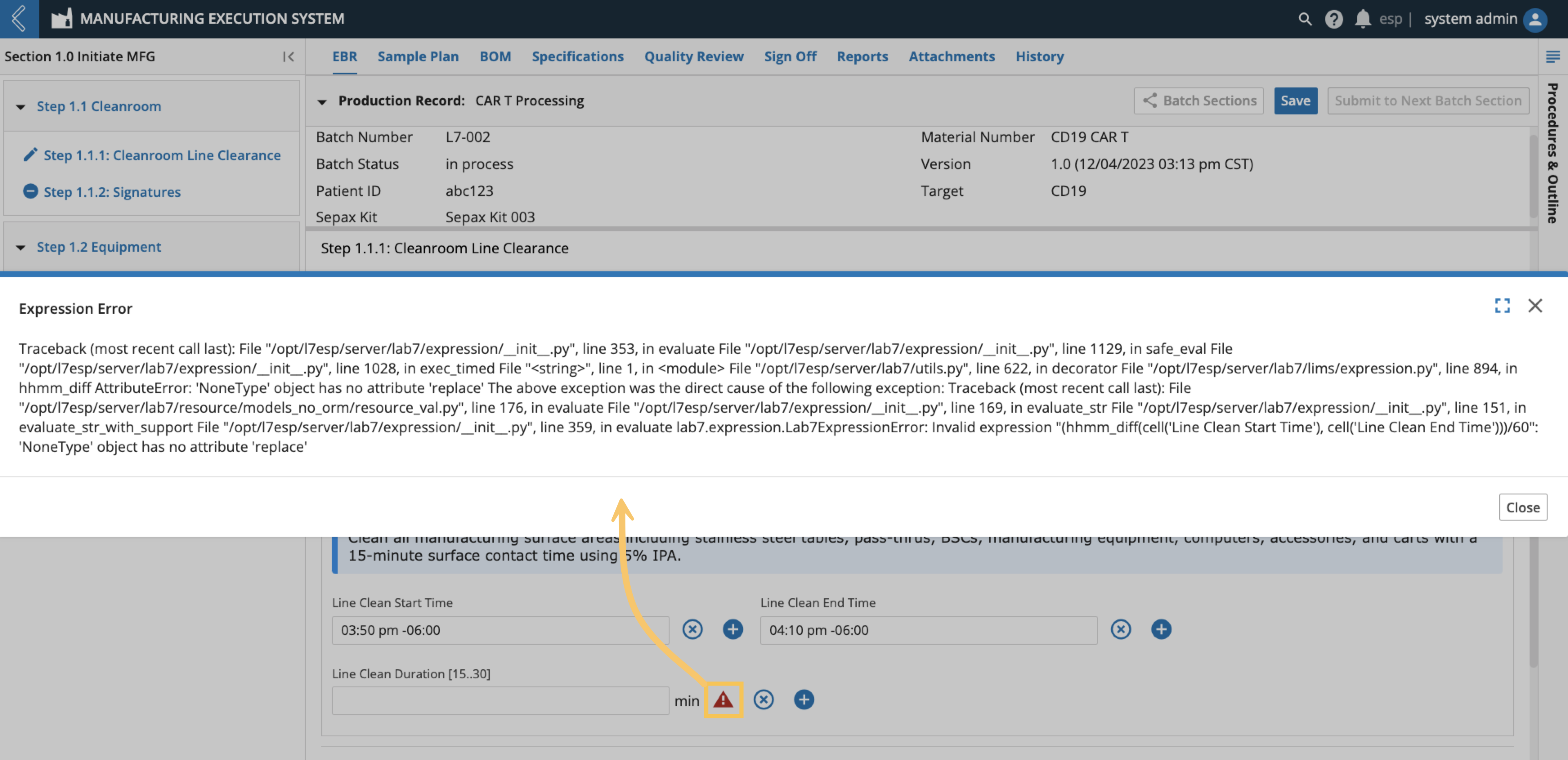Open Step 1.1.2: Signatures link
This screenshot has height=760, width=1568.
point(112,192)
